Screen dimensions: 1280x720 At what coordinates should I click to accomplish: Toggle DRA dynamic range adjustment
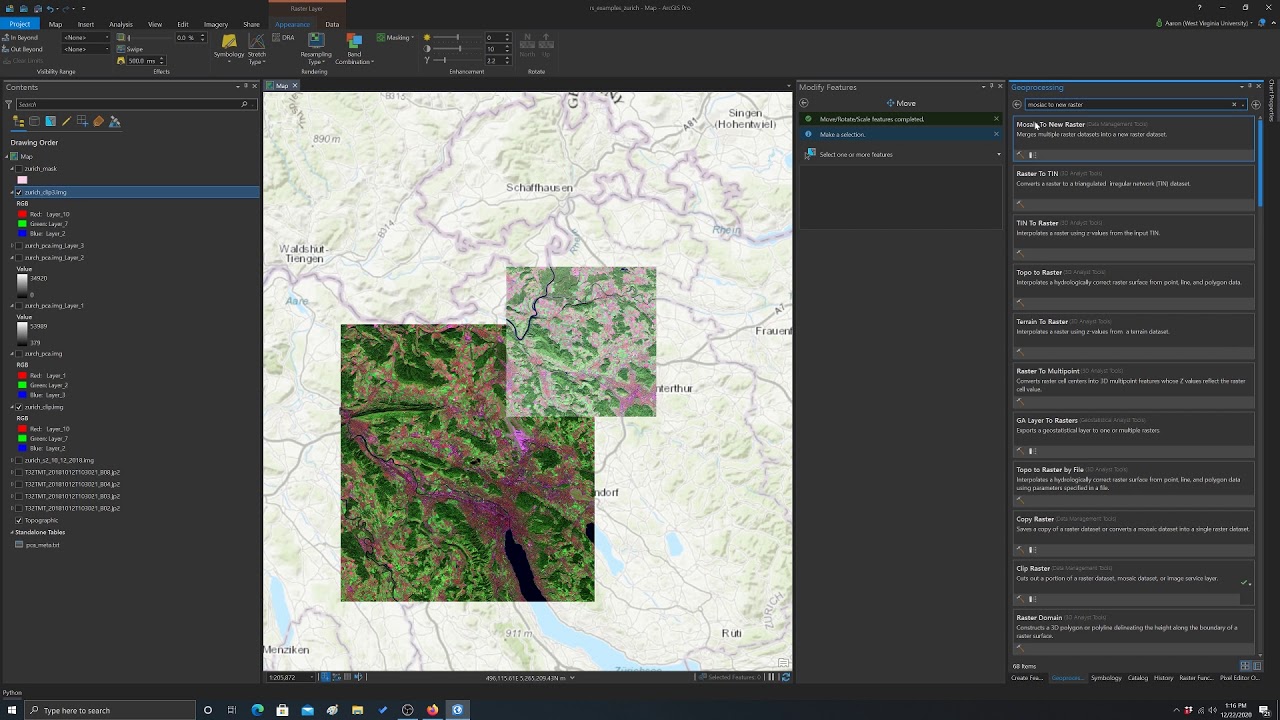tap(283, 38)
